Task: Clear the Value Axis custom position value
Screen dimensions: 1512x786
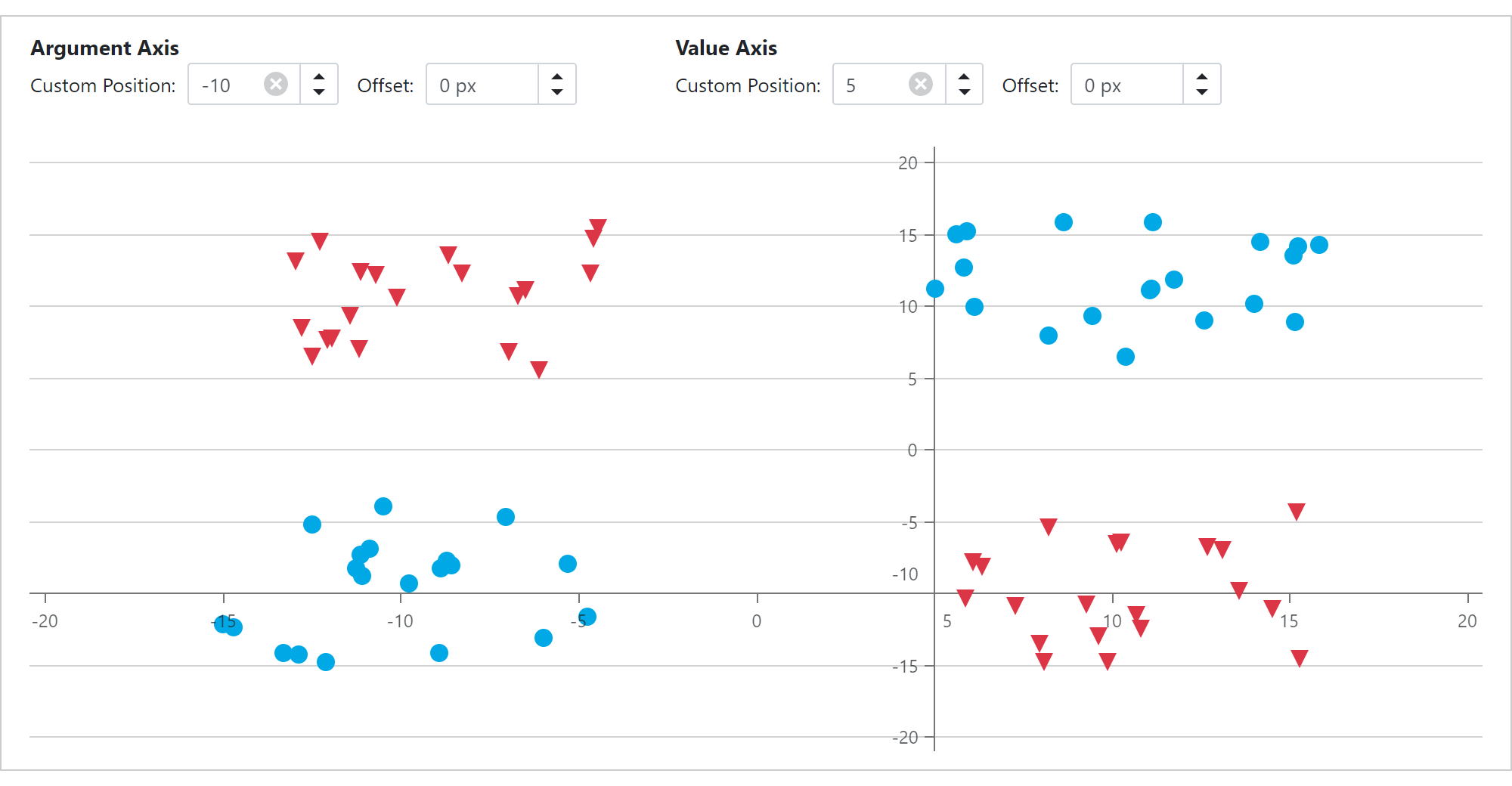Action: click(x=921, y=85)
